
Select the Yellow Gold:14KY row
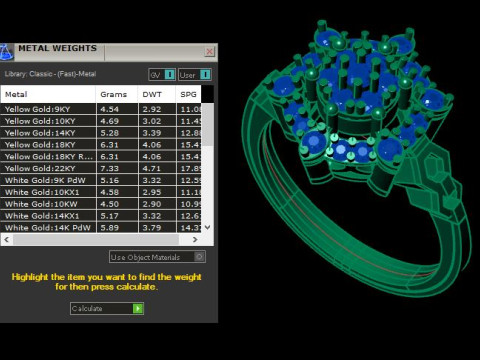point(101,133)
